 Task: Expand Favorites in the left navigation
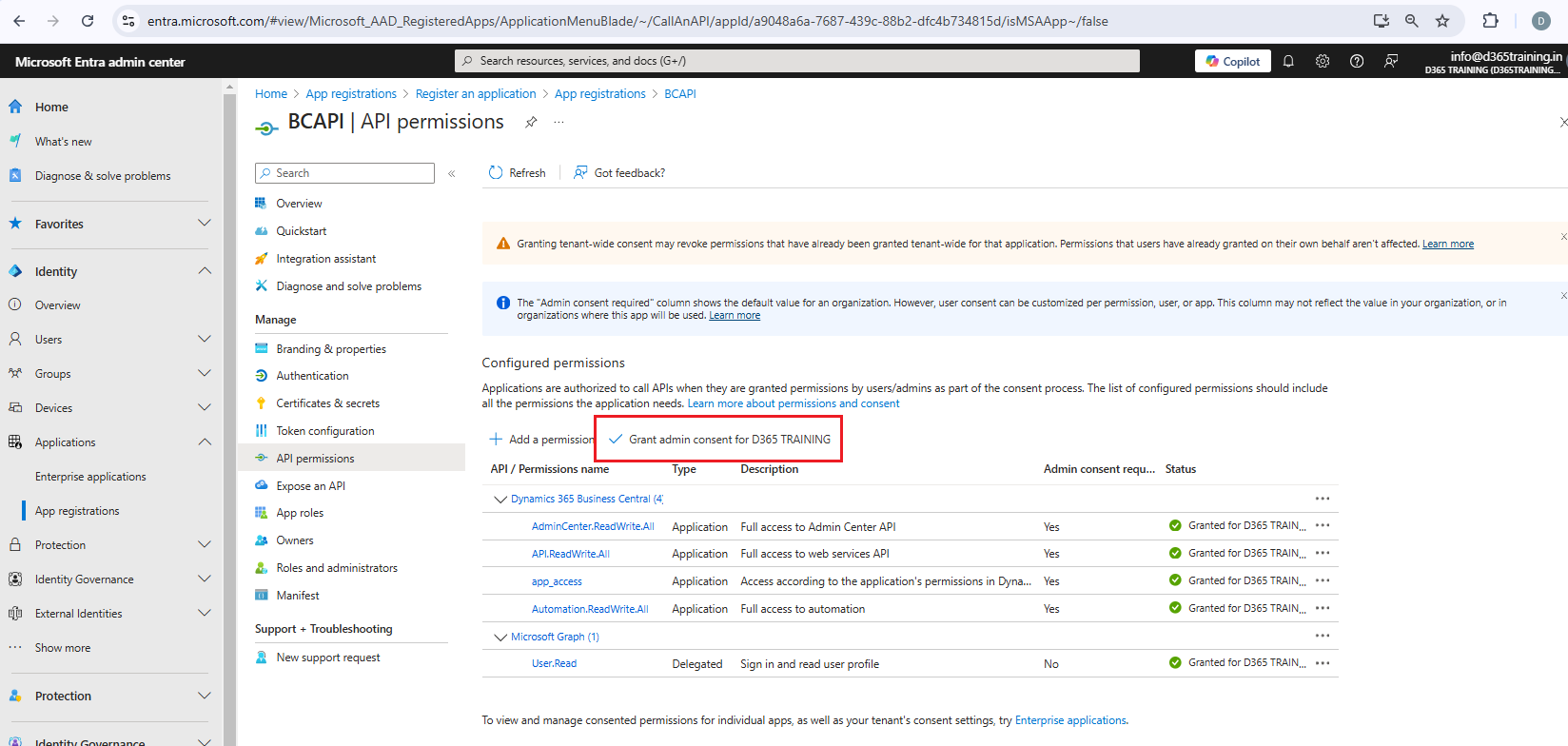pos(205,224)
